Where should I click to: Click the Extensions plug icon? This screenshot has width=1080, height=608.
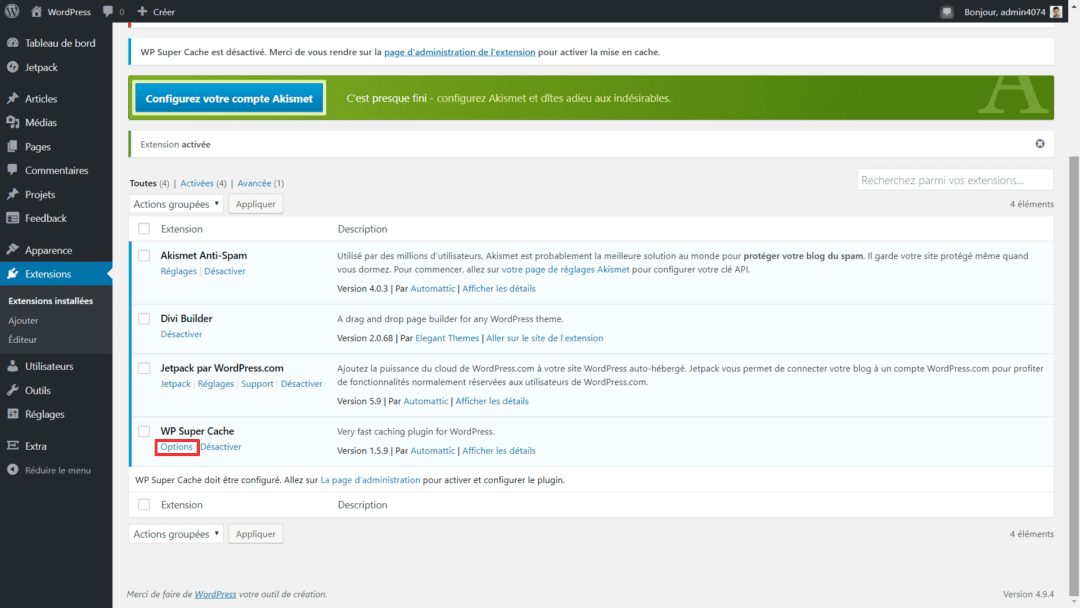pos(12,273)
